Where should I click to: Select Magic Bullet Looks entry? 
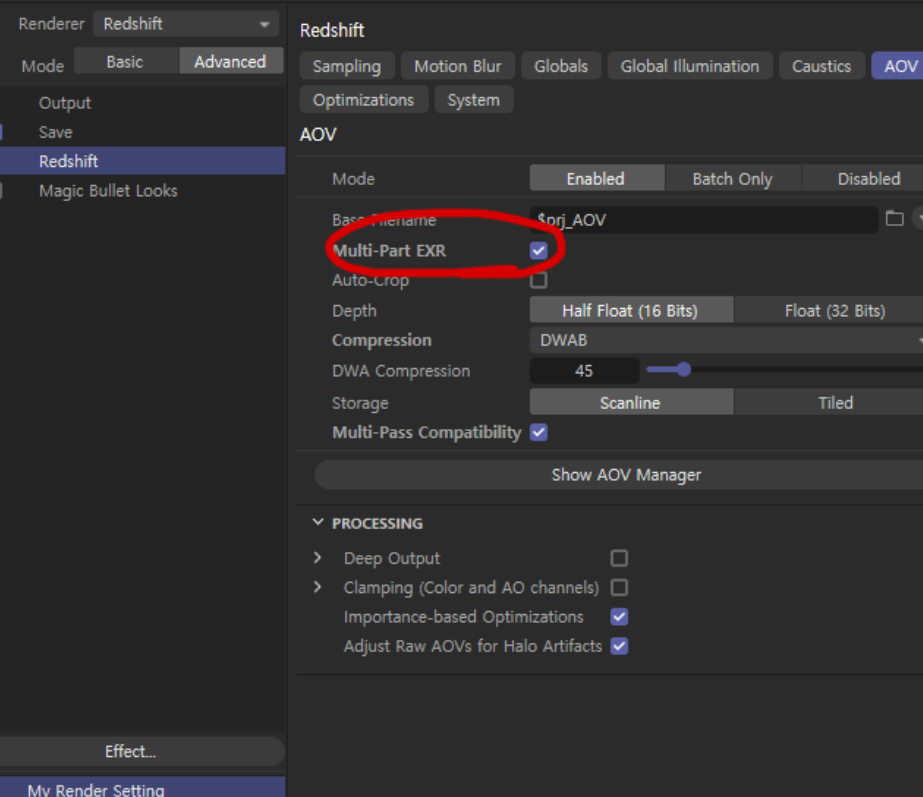tap(108, 191)
